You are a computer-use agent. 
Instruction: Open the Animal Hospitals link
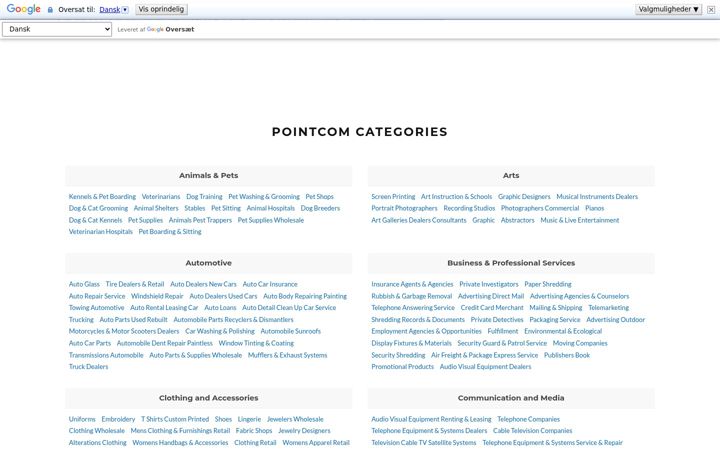click(x=271, y=208)
